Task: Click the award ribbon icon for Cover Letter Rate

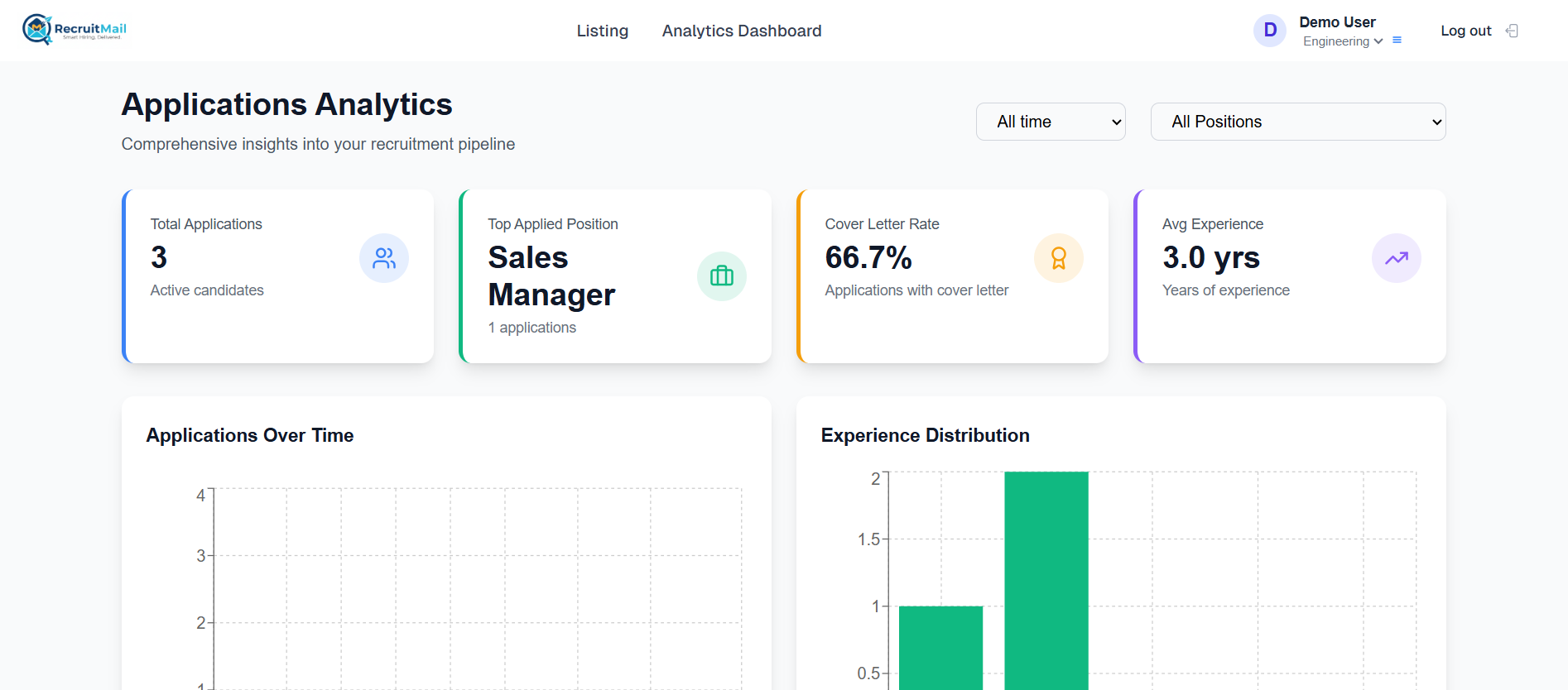Action: [x=1058, y=258]
